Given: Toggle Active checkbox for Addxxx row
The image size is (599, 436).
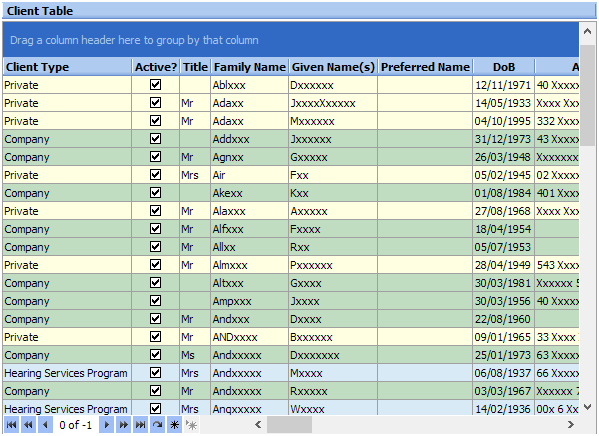Looking at the screenshot, I should pos(155,138).
